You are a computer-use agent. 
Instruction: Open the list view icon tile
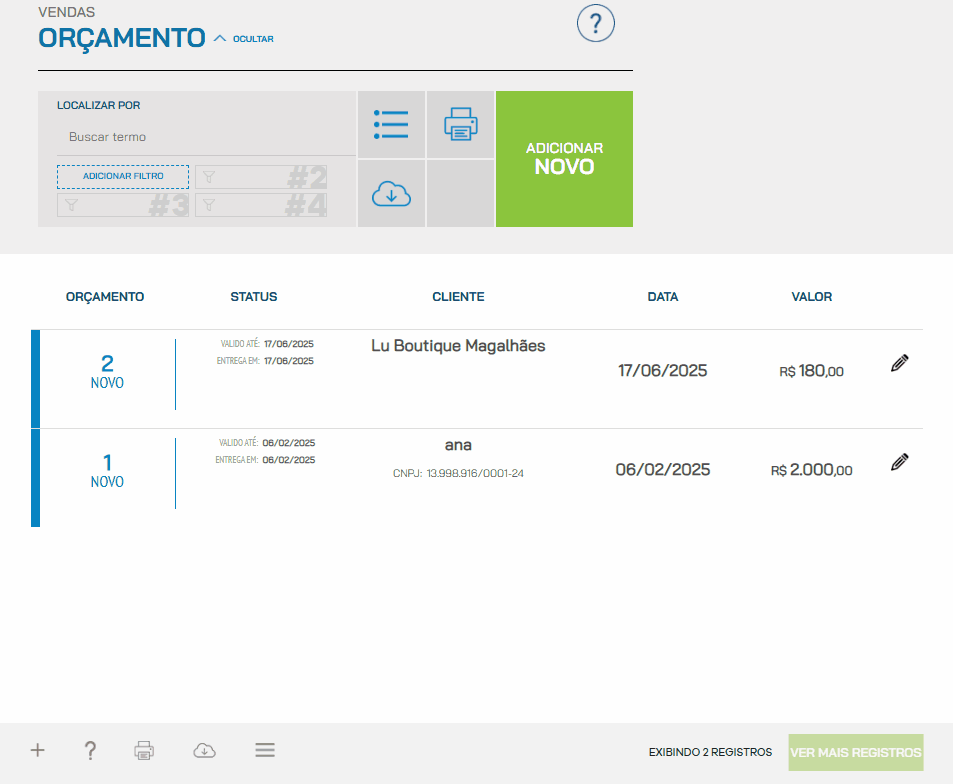391,125
